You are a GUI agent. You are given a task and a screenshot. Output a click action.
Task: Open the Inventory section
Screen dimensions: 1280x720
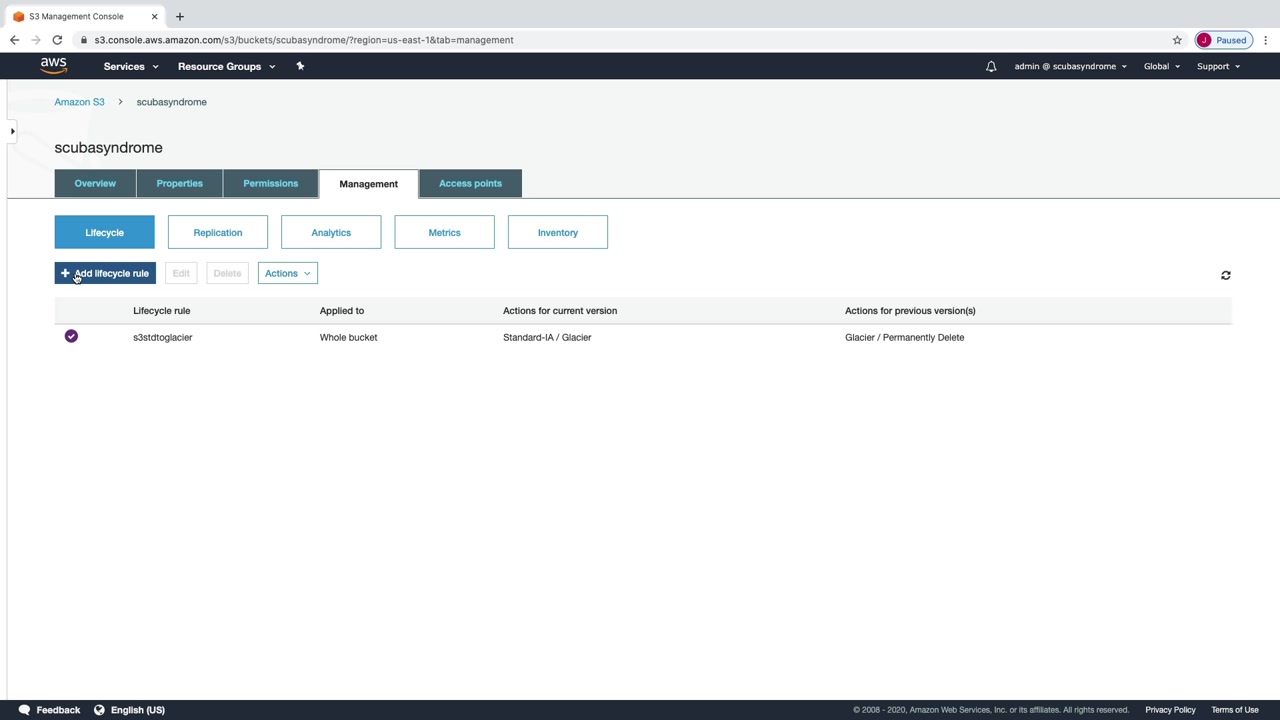(x=558, y=232)
